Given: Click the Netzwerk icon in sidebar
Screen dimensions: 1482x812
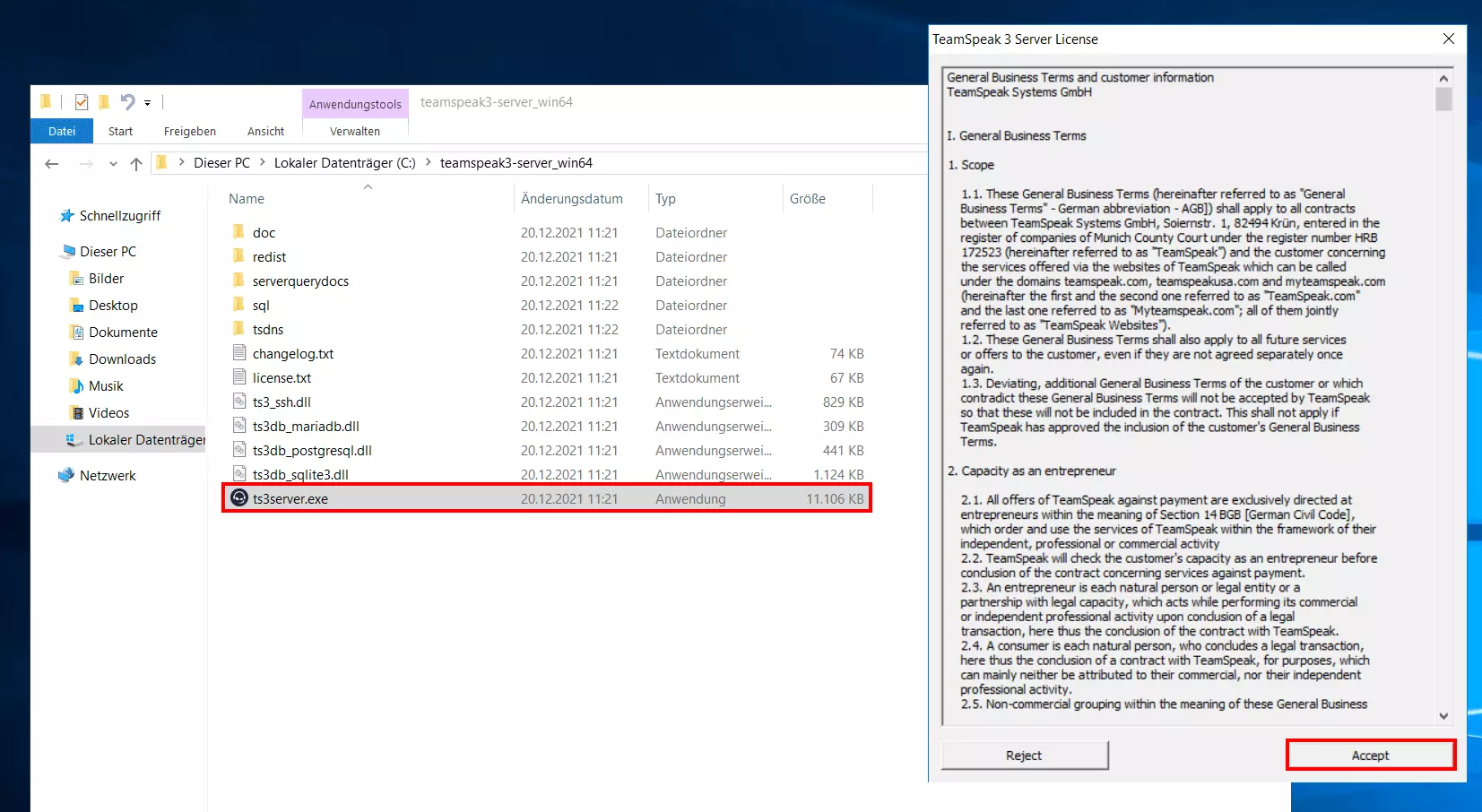Looking at the screenshot, I should click(x=66, y=476).
